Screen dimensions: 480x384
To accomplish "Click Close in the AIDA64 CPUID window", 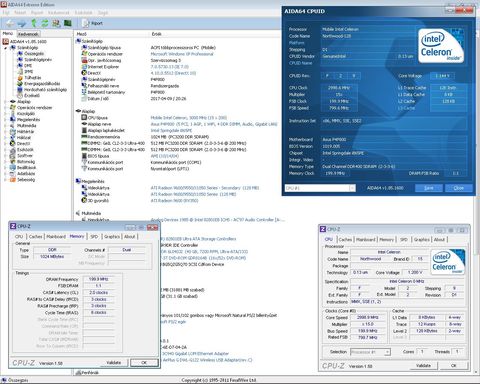I will coord(459,188).
